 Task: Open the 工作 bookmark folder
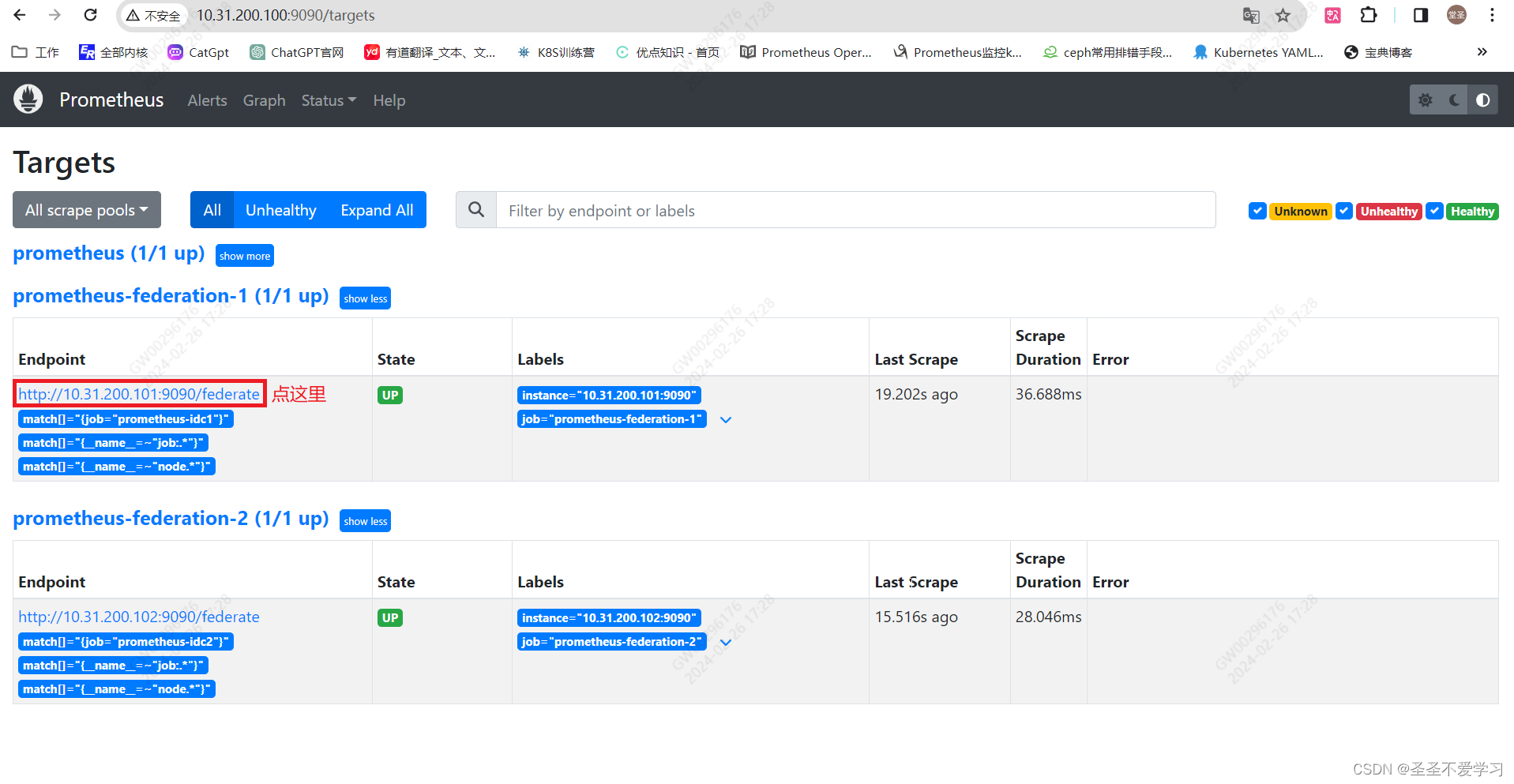tap(36, 52)
